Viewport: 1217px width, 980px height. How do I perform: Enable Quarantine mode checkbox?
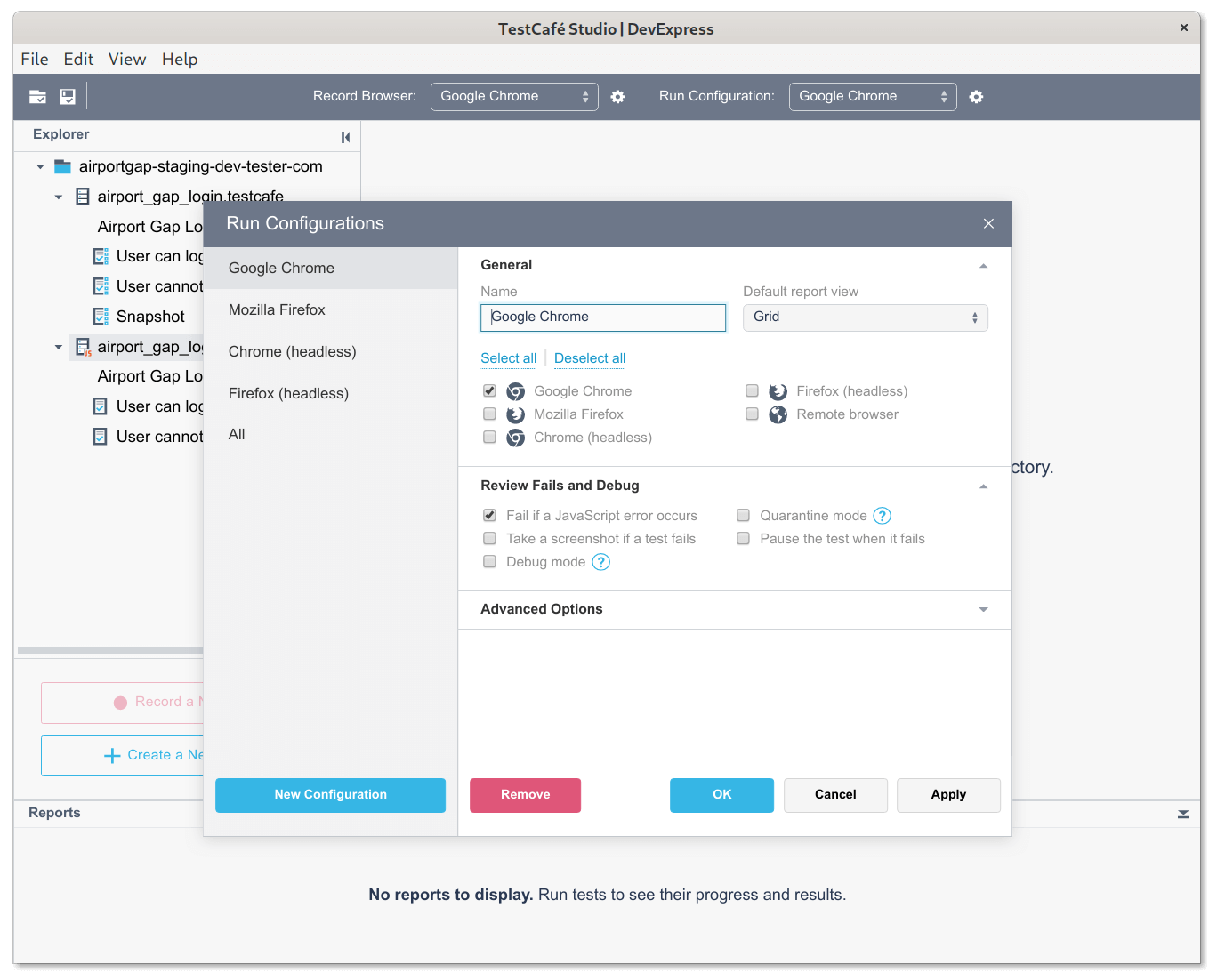(x=743, y=516)
